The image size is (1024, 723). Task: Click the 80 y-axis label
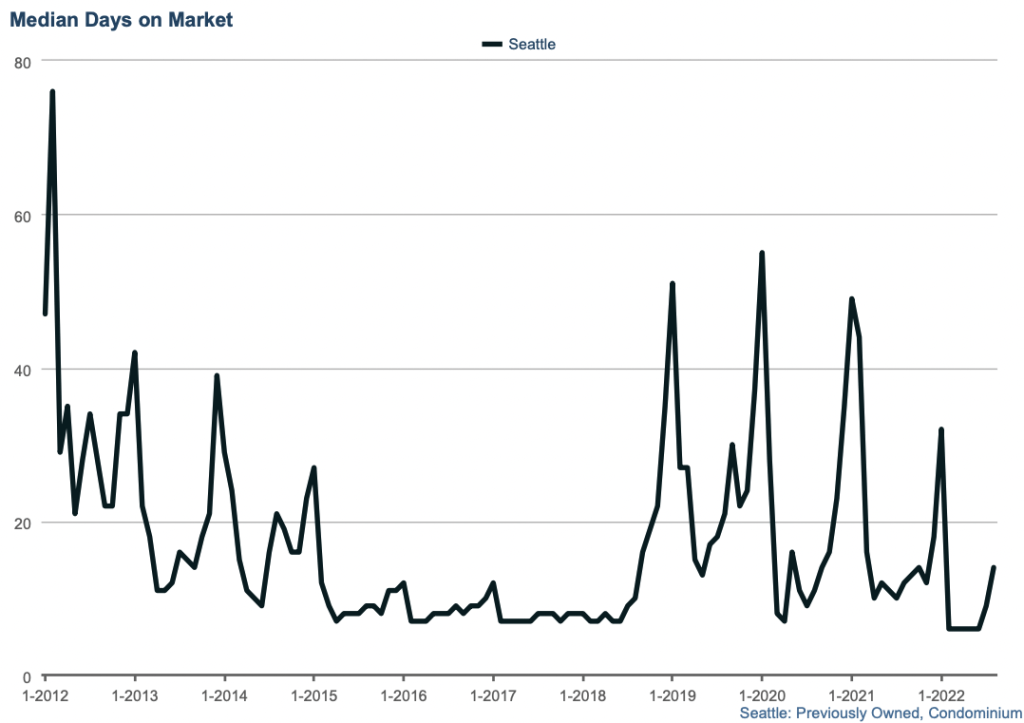coord(23,62)
